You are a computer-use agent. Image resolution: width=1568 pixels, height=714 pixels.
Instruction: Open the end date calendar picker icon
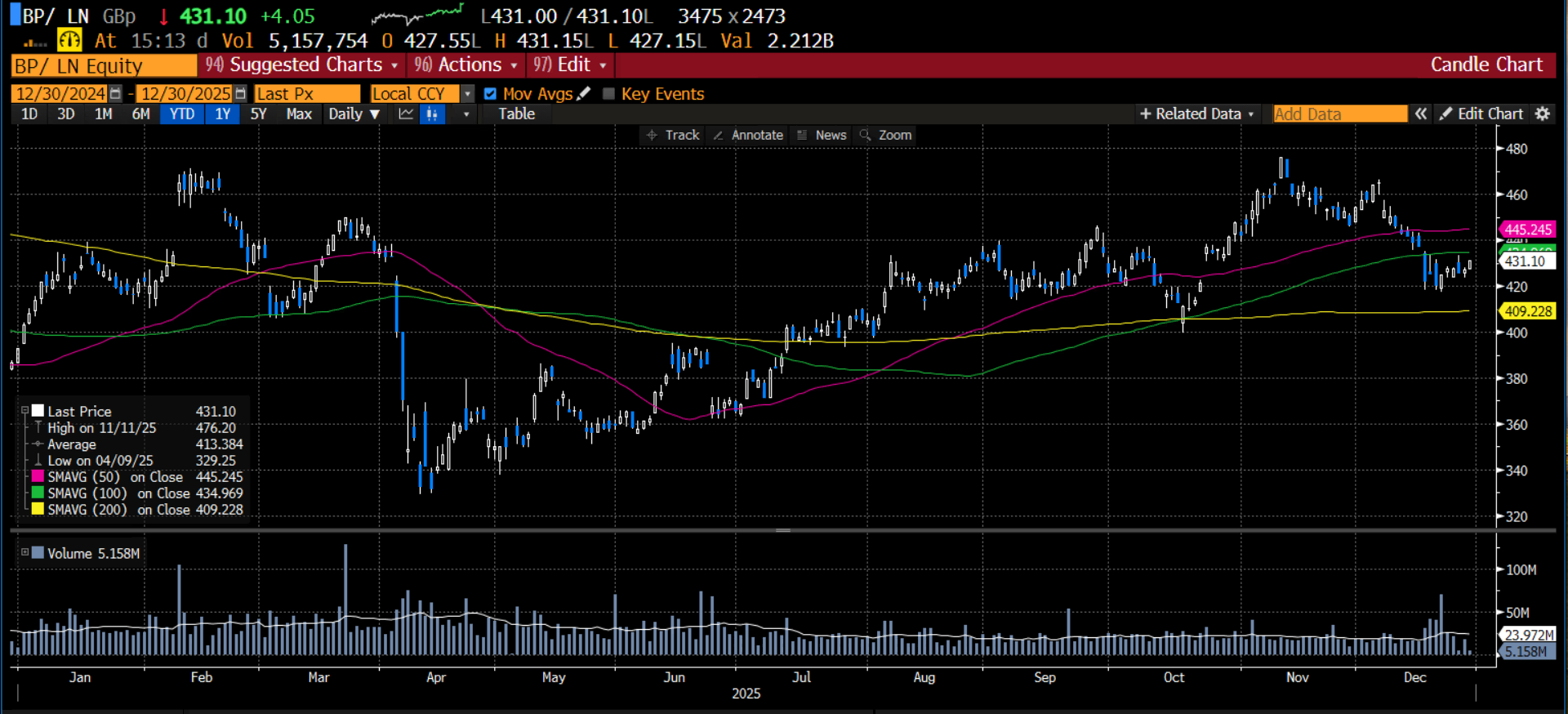[240, 94]
